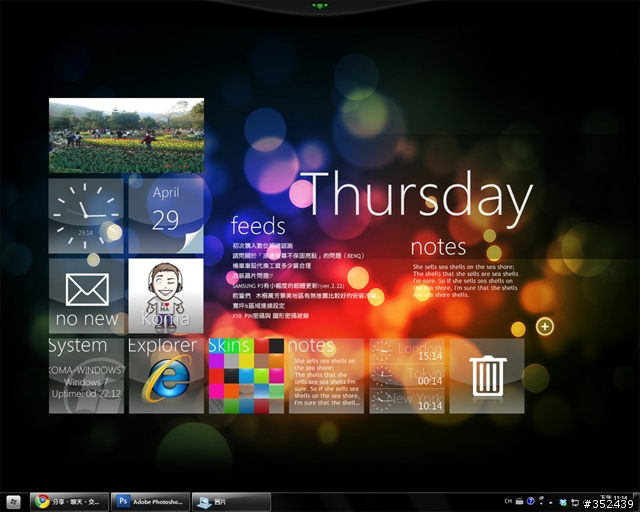Viewport: 640px width, 512px height.
Task: Open the SAMSUNG P3 ver.2.22 feed item
Action: 288,286
